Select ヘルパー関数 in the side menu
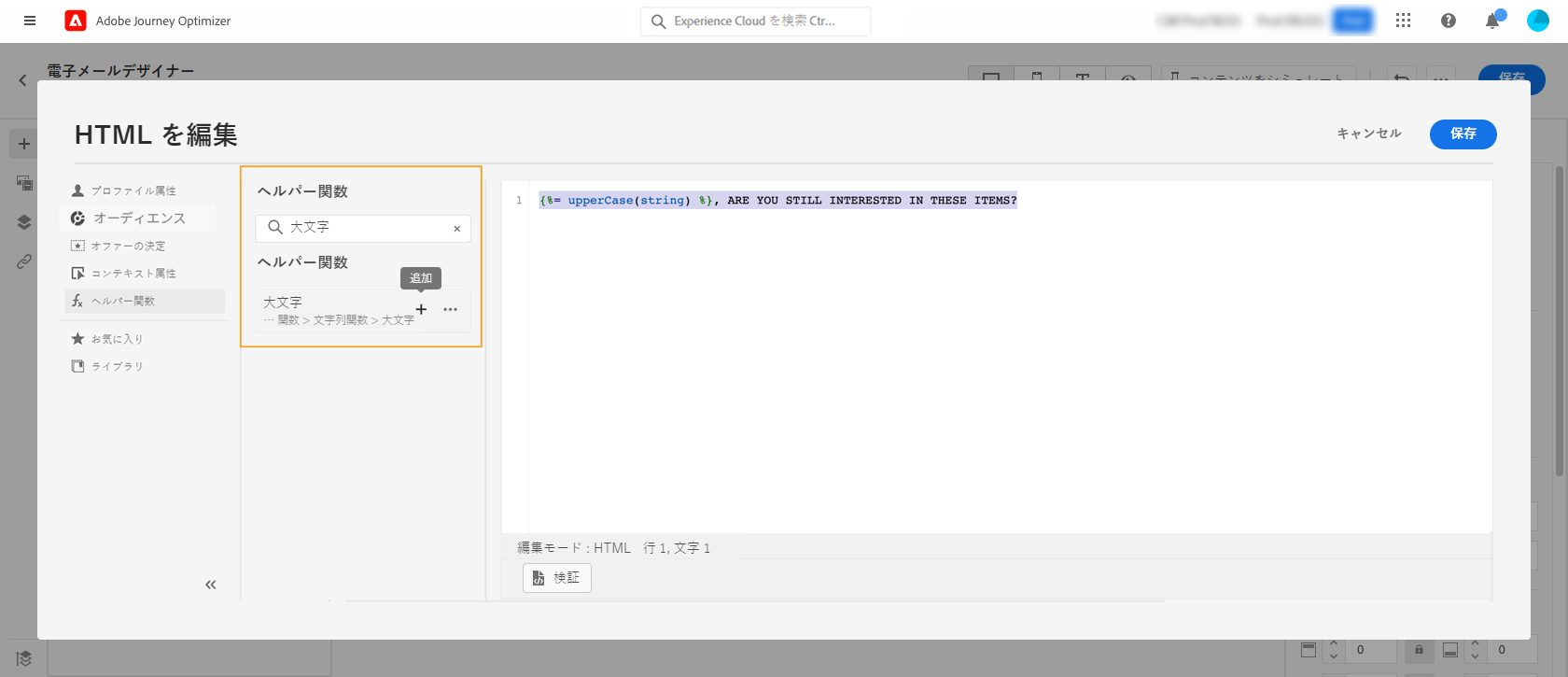This screenshot has height=677, width=1568. (x=145, y=301)
